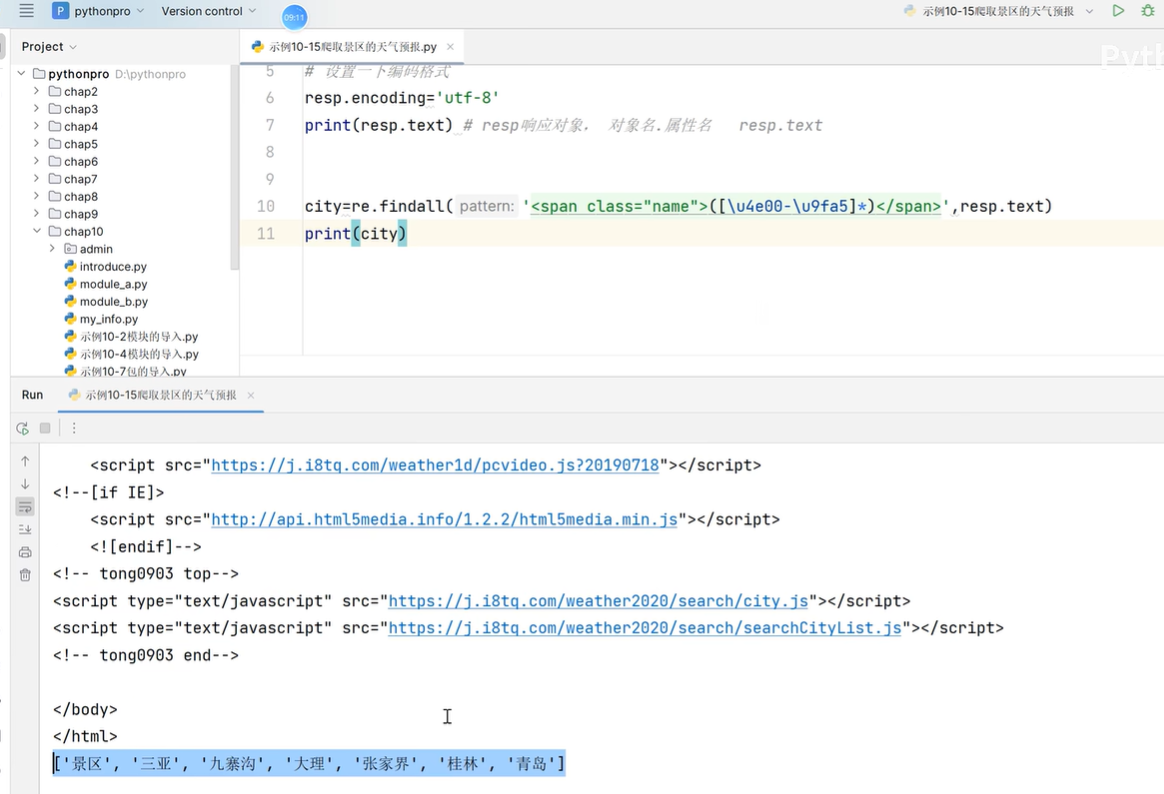The image size is (1164, 794).
Task: Expand the chap8 folder
Action: 36,197
